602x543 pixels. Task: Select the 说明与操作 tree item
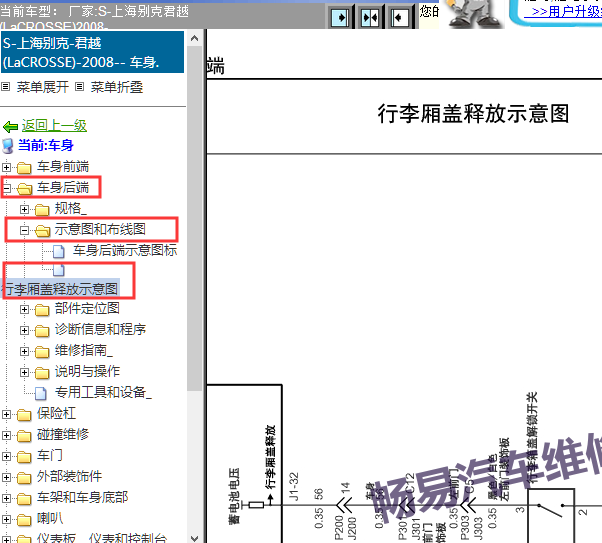(87, 371)
